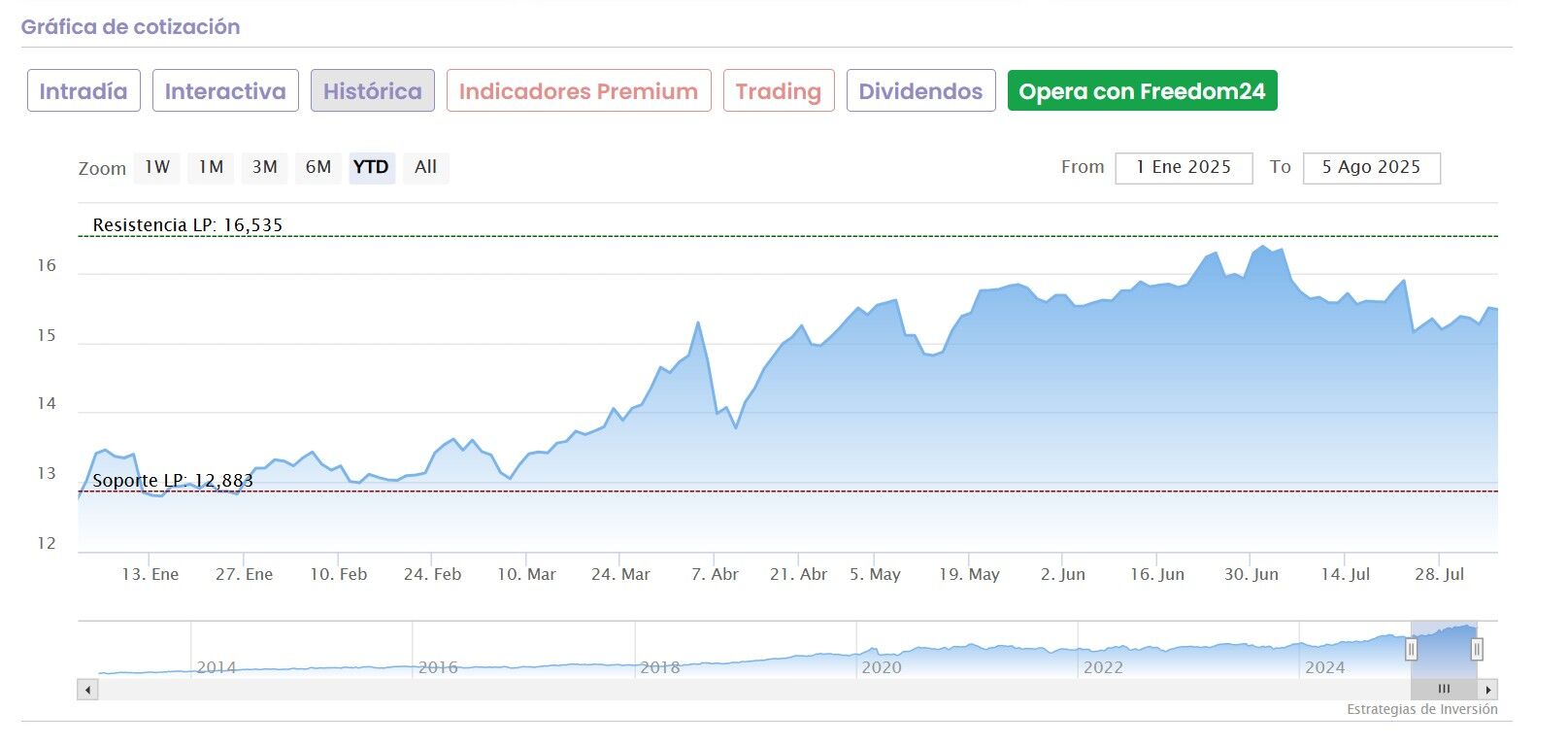The image size is (1568, 746).
Task: Choose the 6M zoom option
Action: [318, 167]
